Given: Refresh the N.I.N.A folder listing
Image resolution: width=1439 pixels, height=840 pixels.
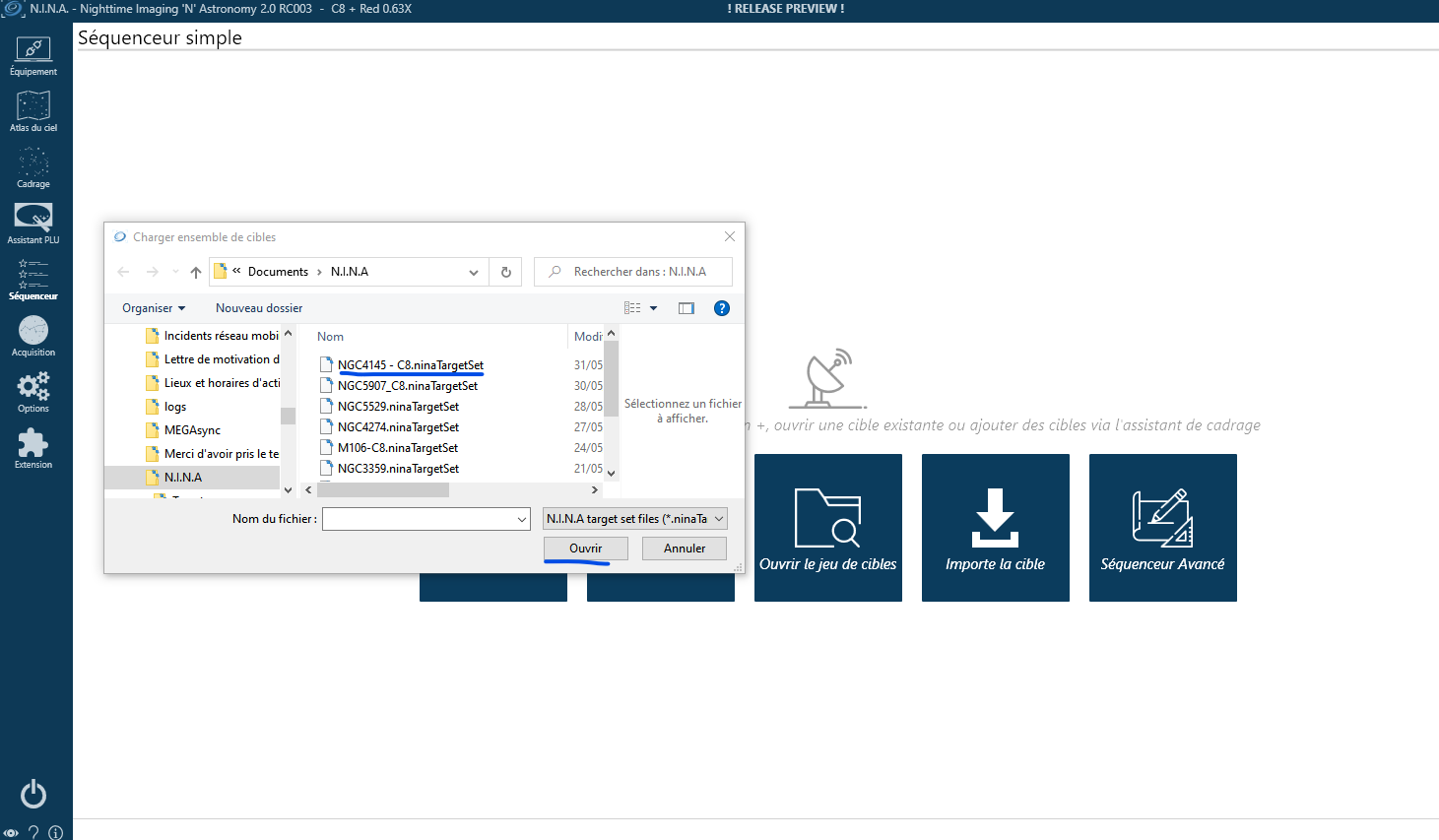Looking at the screenshot, I should (506, 272).
